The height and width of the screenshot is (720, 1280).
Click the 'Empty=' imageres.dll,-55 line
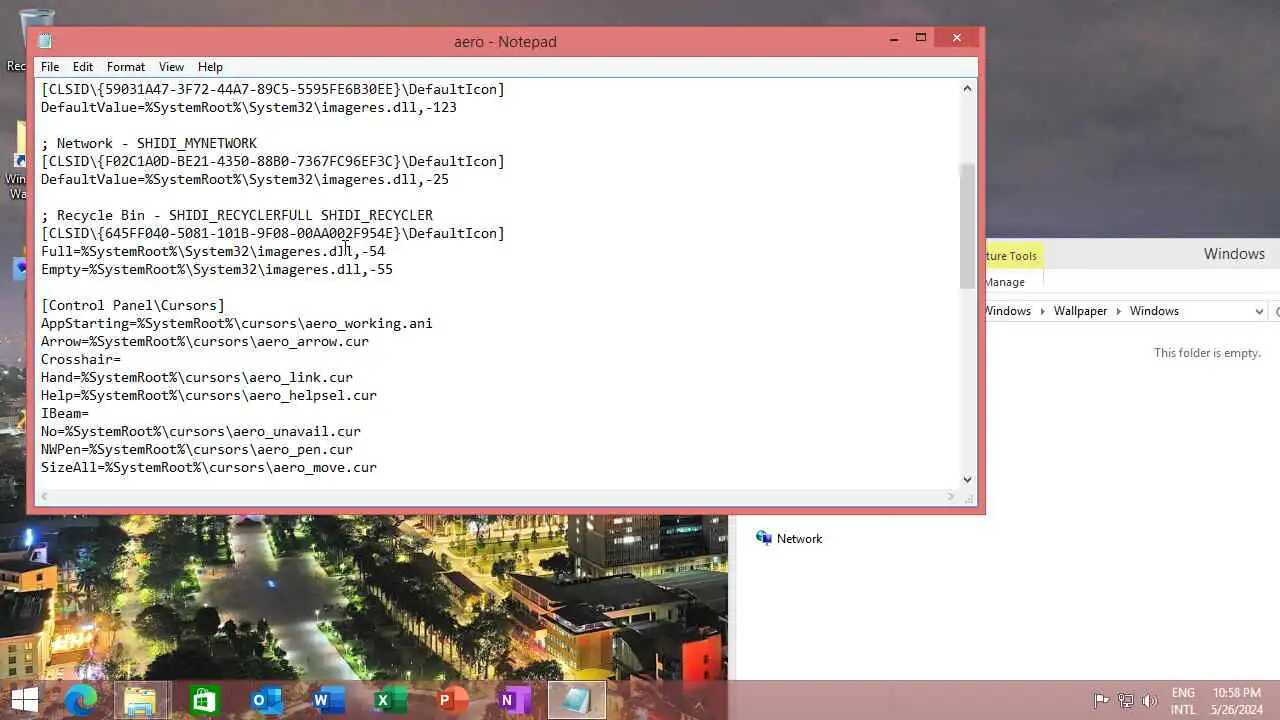click(217, 269)
